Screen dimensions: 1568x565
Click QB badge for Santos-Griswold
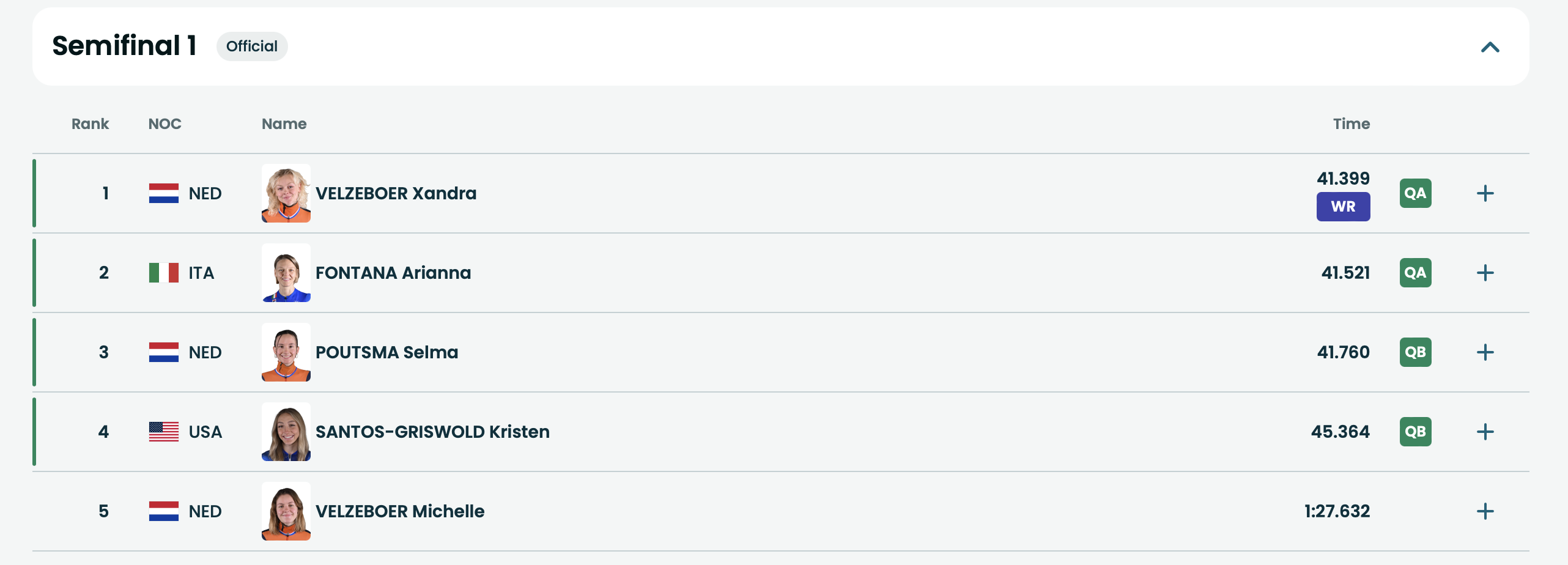pos(1415,432)
